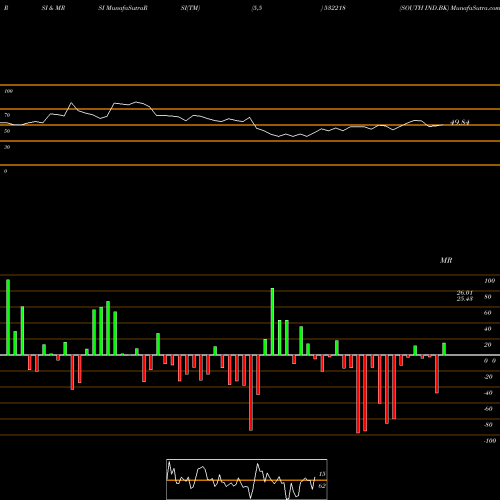Screen dimensions: 500x500
Task: Click the '(SOUTH IND.BK) MunafaSutra.com' header text
Action: 450,8
